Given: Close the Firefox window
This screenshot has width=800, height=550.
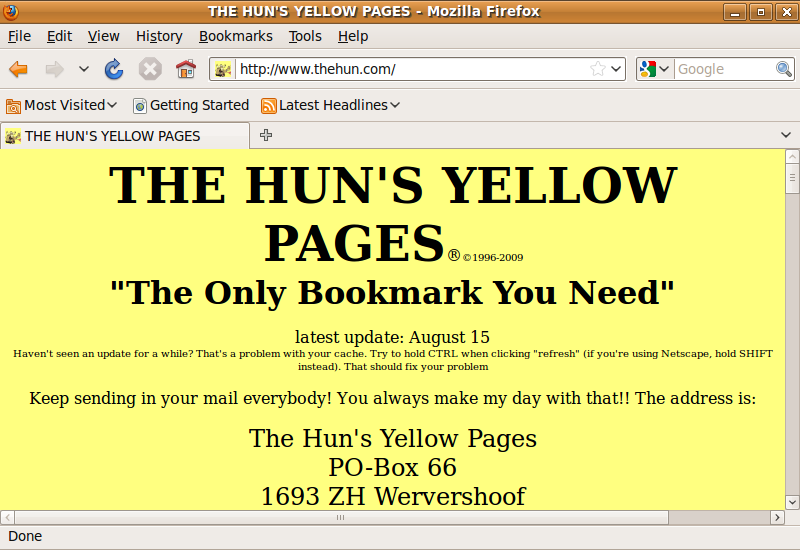Looking at the screenshot, I should 786,12.
